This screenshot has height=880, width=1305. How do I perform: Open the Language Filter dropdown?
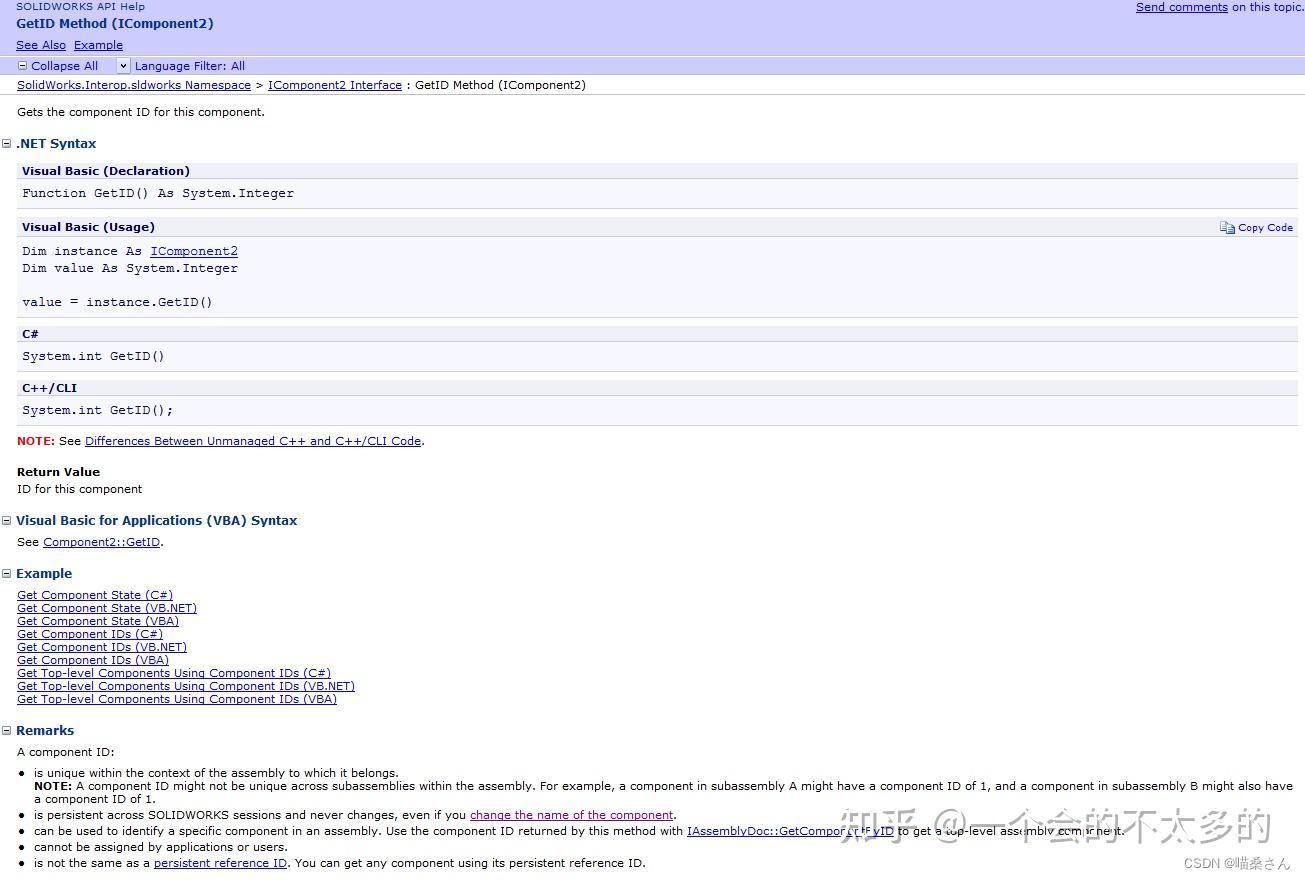pos(124,66)
